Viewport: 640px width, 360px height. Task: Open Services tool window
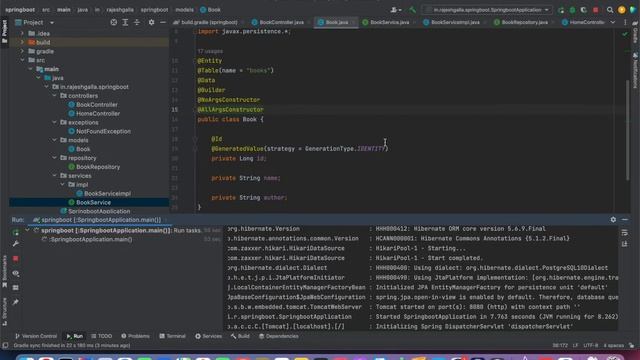point(209,336)
